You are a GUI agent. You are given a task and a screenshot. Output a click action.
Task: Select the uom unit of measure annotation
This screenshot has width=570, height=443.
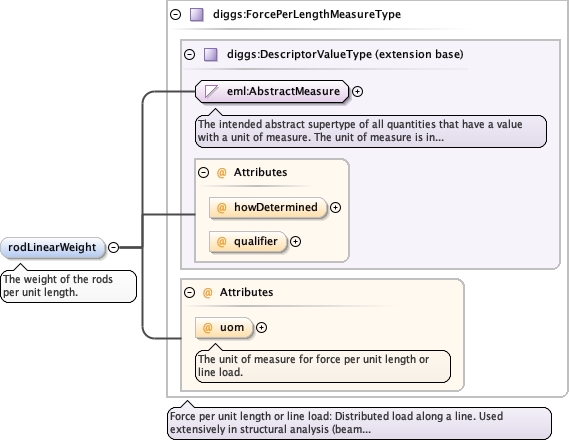tap(323, 366)
